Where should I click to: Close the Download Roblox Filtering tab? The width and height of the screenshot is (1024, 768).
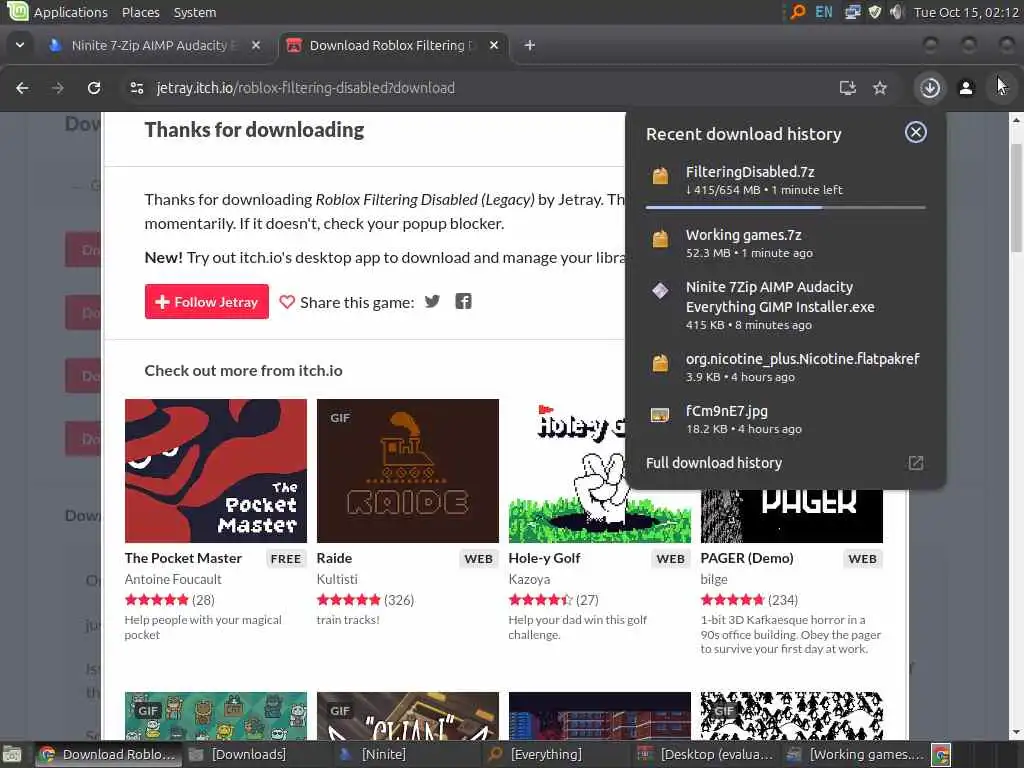pyautogui.click(x=494, y=45)
